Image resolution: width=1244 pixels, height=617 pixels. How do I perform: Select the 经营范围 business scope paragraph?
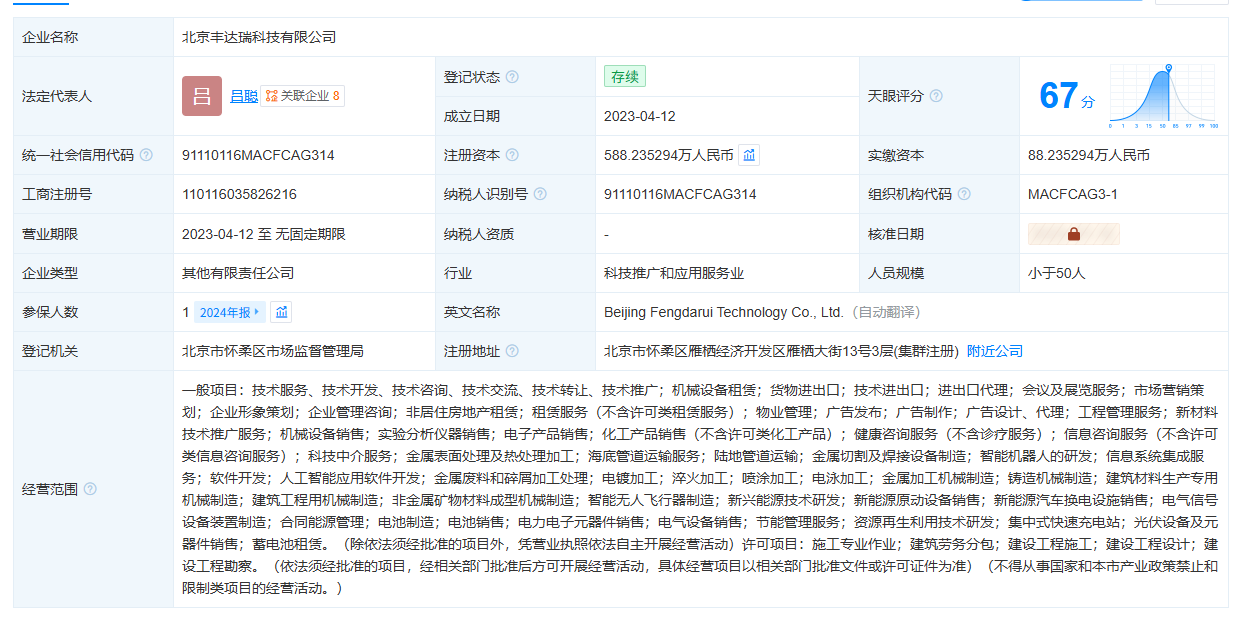click(x=700, y=489)
